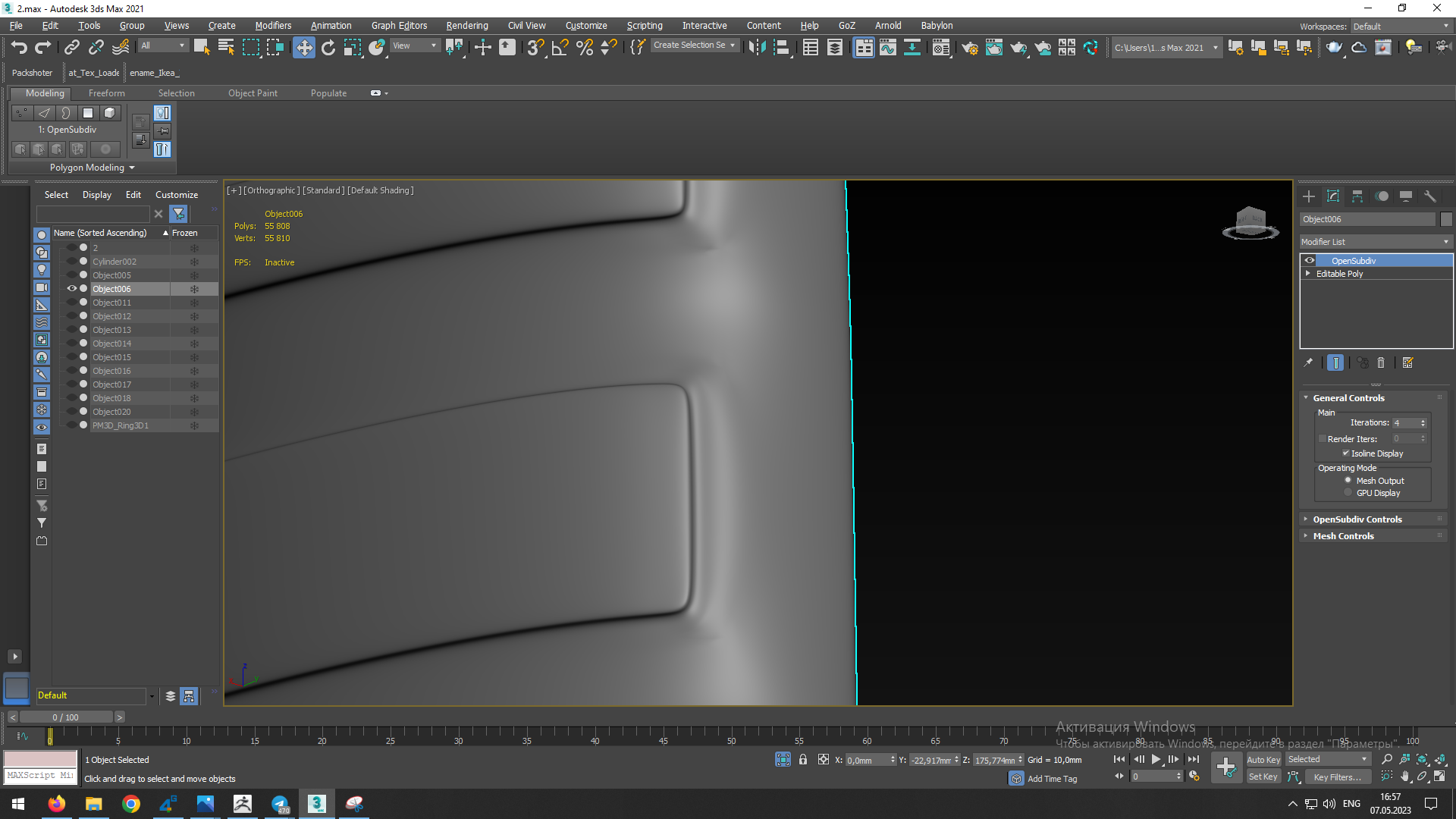Activate the Select and Rotate tool
This screenshot has width=1456, height=819.
tap(328, 47)
